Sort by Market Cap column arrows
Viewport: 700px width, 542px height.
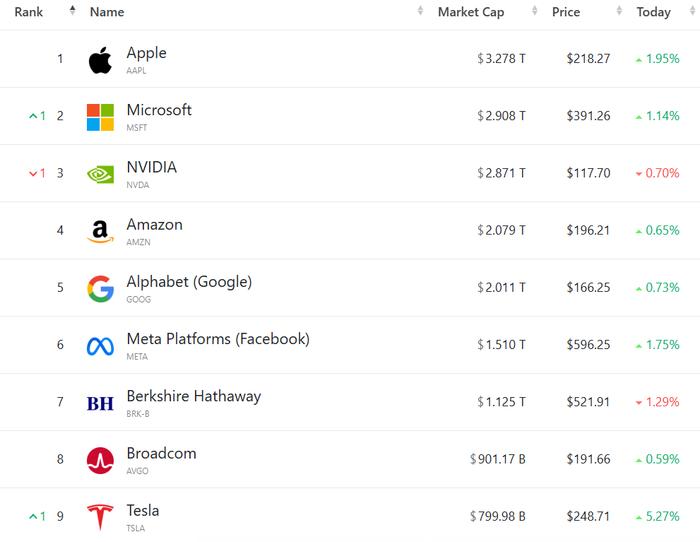click(x=534, y=11)
